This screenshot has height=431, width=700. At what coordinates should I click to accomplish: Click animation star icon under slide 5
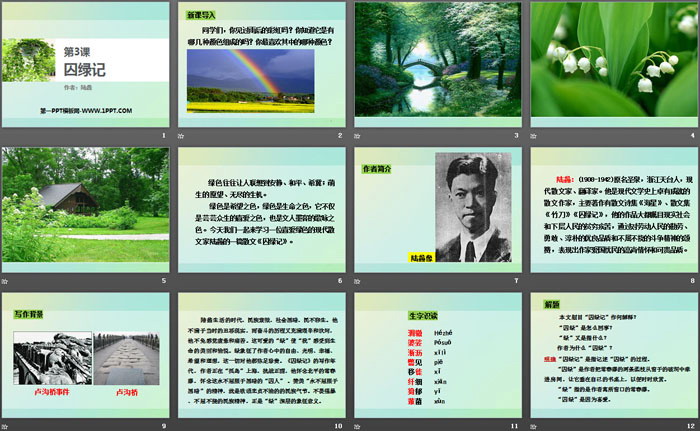(4, 281)
